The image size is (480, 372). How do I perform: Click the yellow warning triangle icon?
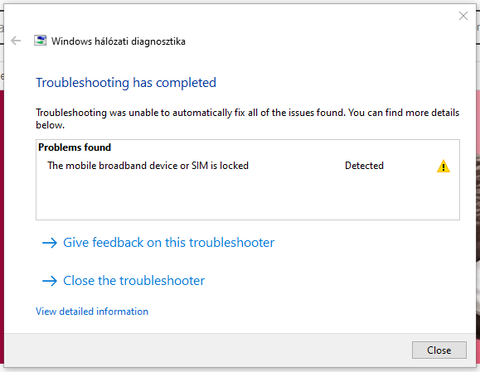443,166
